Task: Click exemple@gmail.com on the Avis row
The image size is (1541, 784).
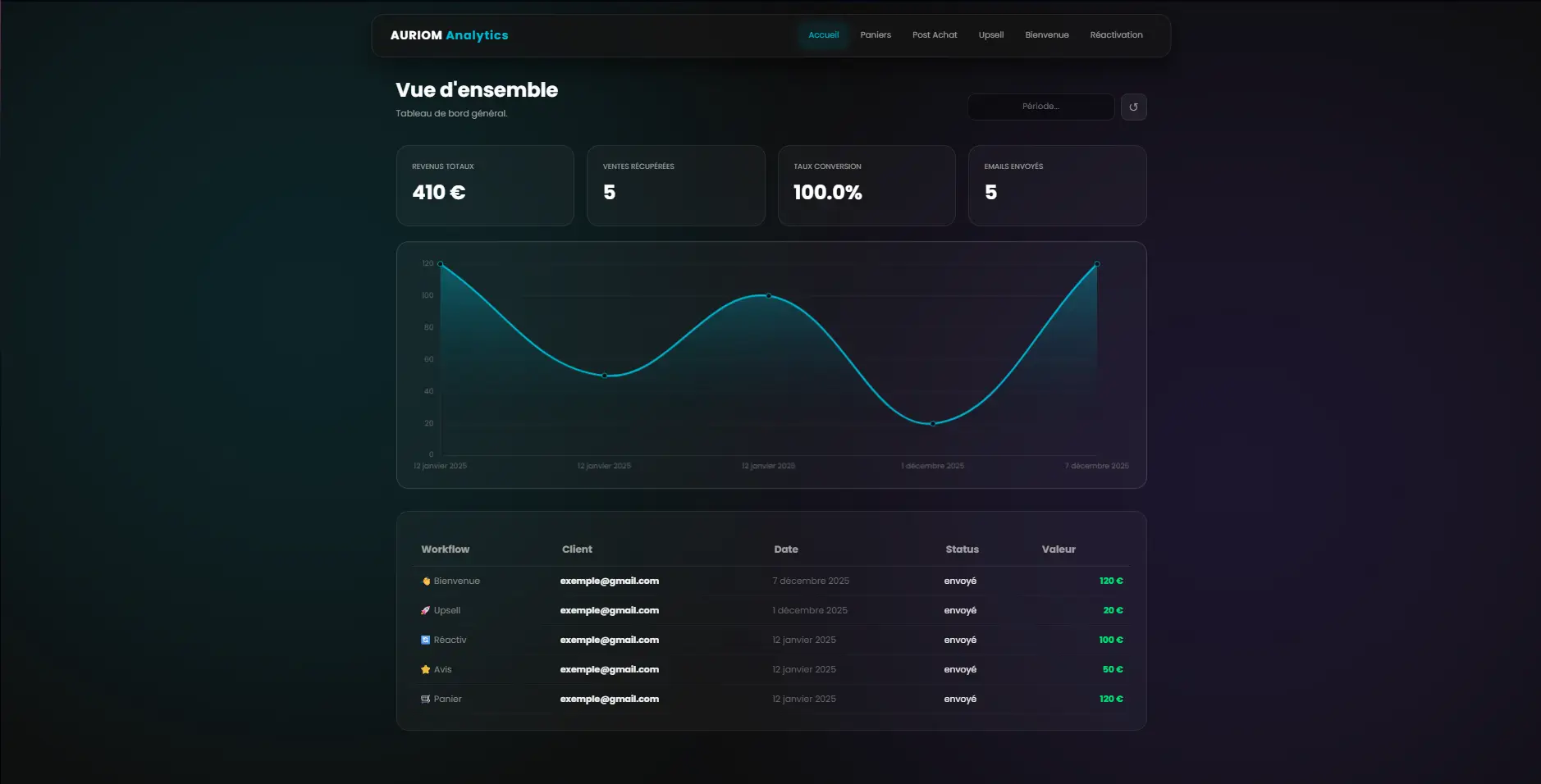Action: tap(609, 668)
